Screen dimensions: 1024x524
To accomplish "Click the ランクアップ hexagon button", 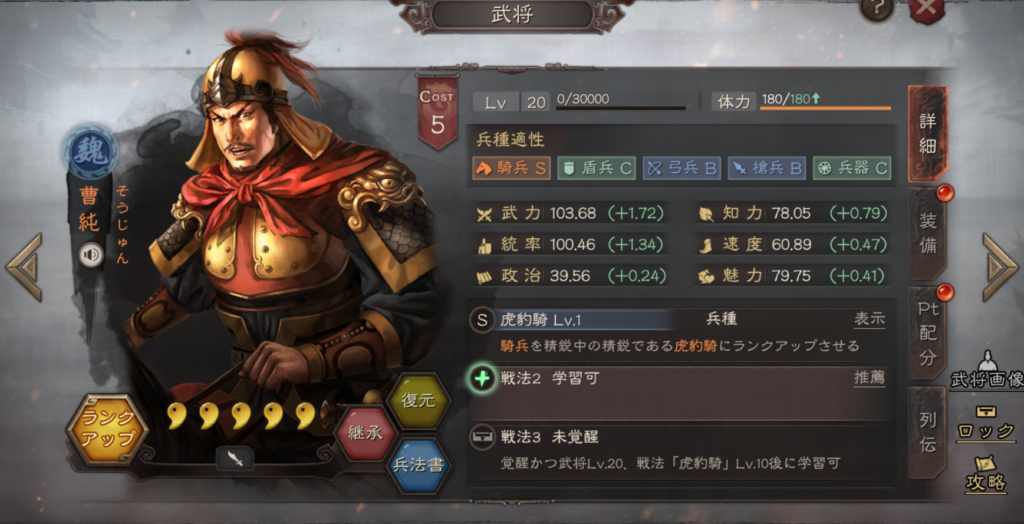I will point(107,429).
